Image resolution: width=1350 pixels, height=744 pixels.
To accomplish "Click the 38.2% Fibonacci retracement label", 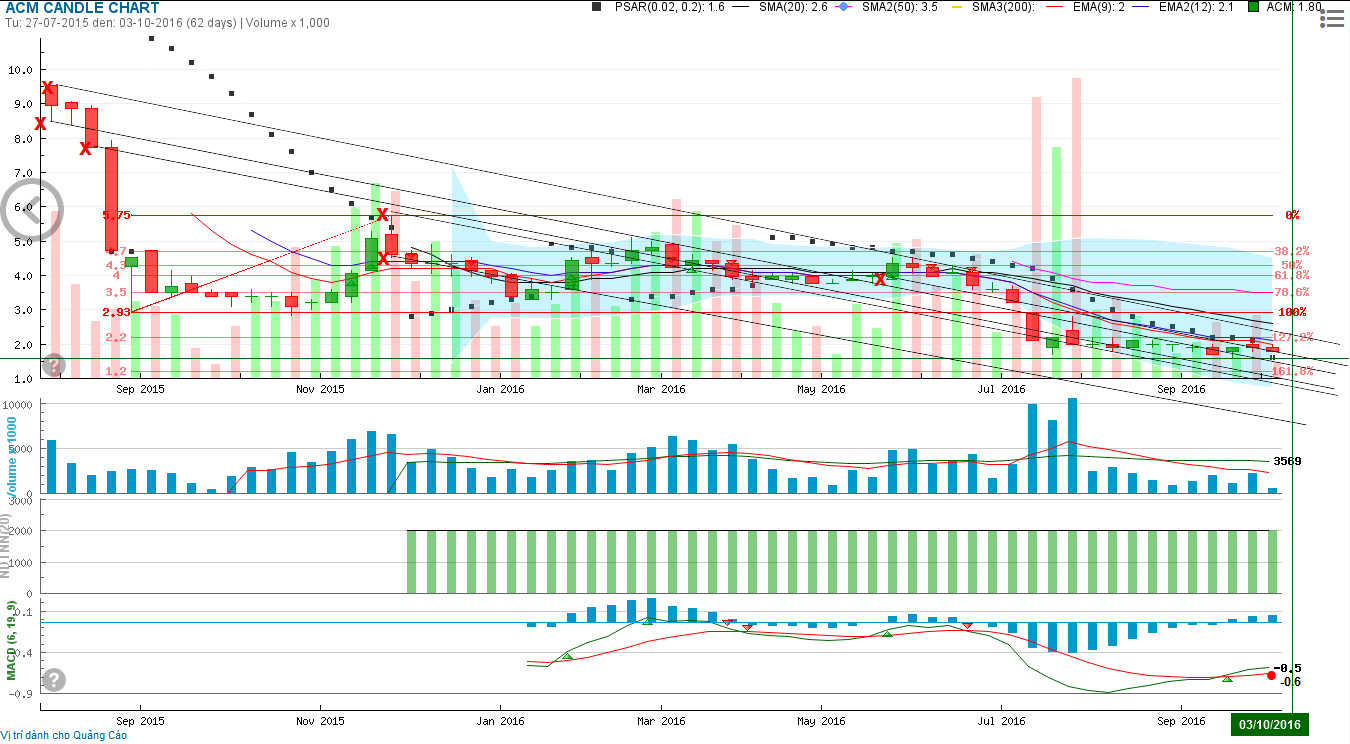I will pos(1291,251).
